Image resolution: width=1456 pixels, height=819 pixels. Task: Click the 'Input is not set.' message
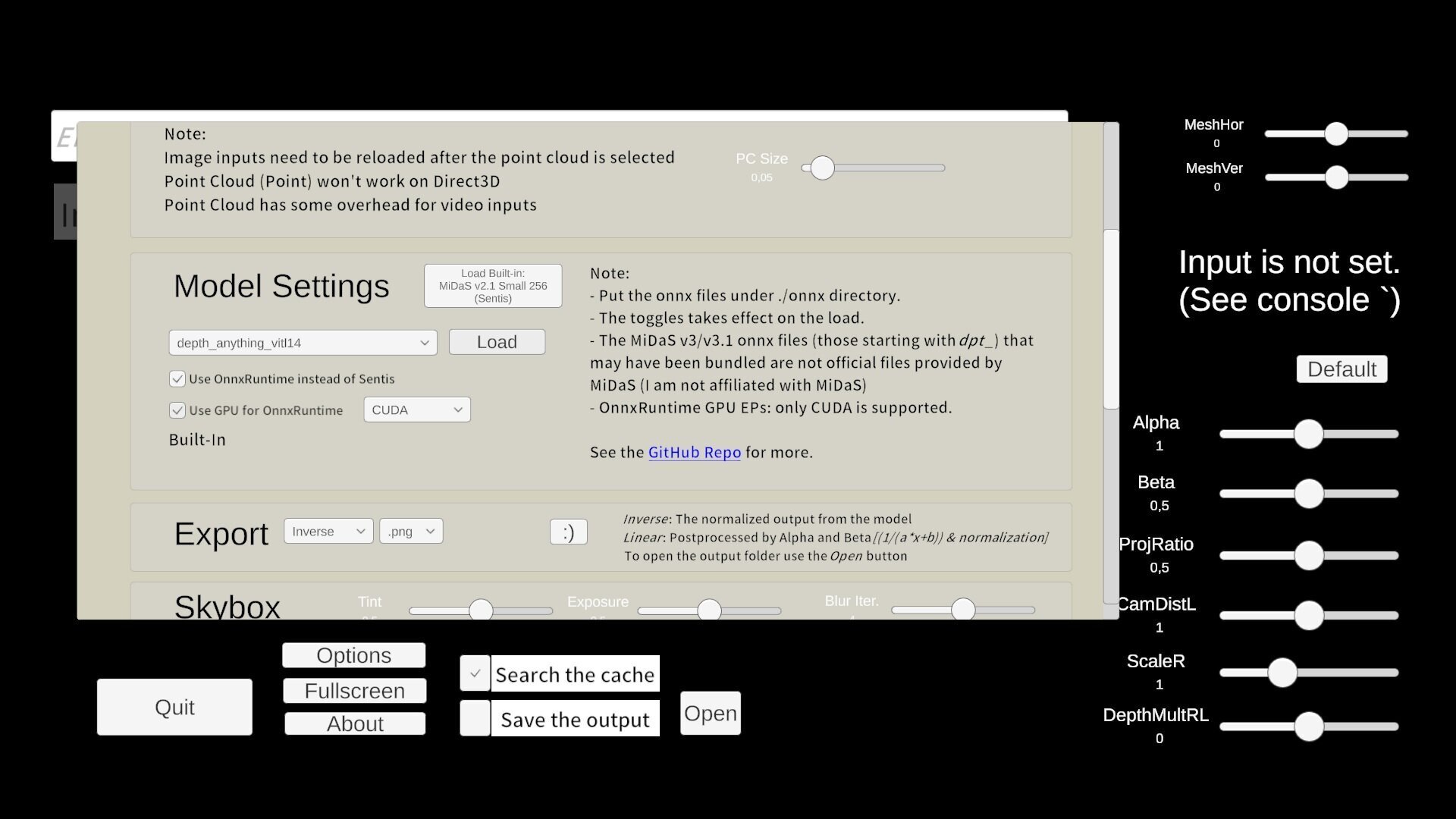1289,262
